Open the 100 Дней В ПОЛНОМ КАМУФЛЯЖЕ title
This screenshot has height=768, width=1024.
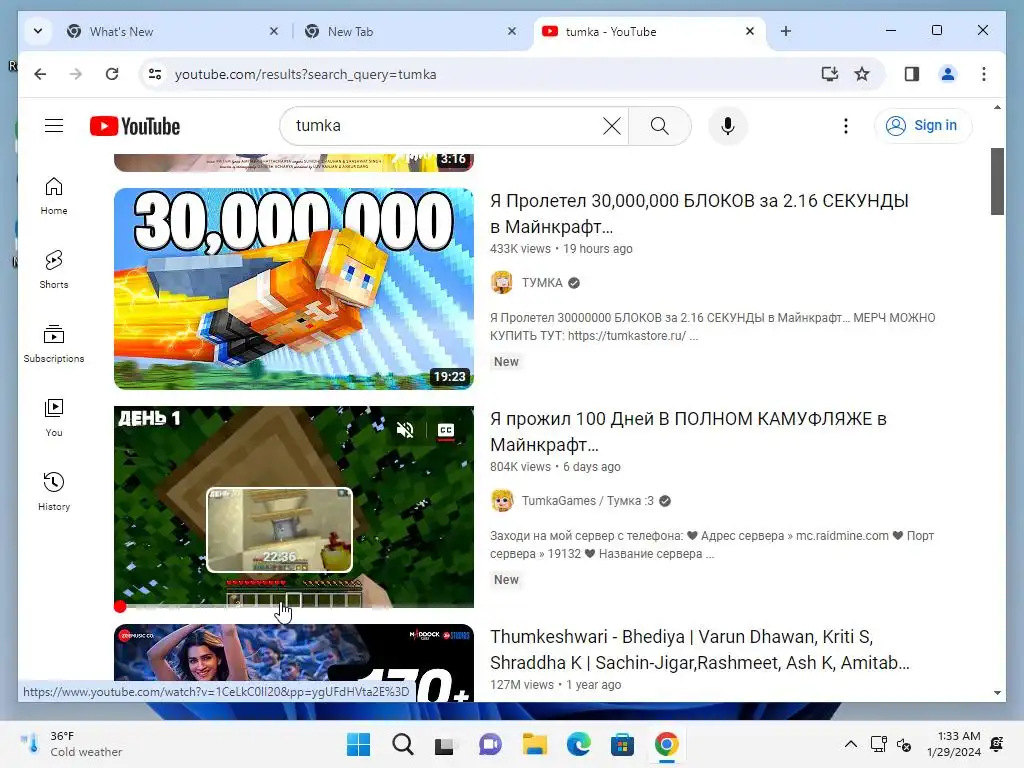[x=688, y=432]
